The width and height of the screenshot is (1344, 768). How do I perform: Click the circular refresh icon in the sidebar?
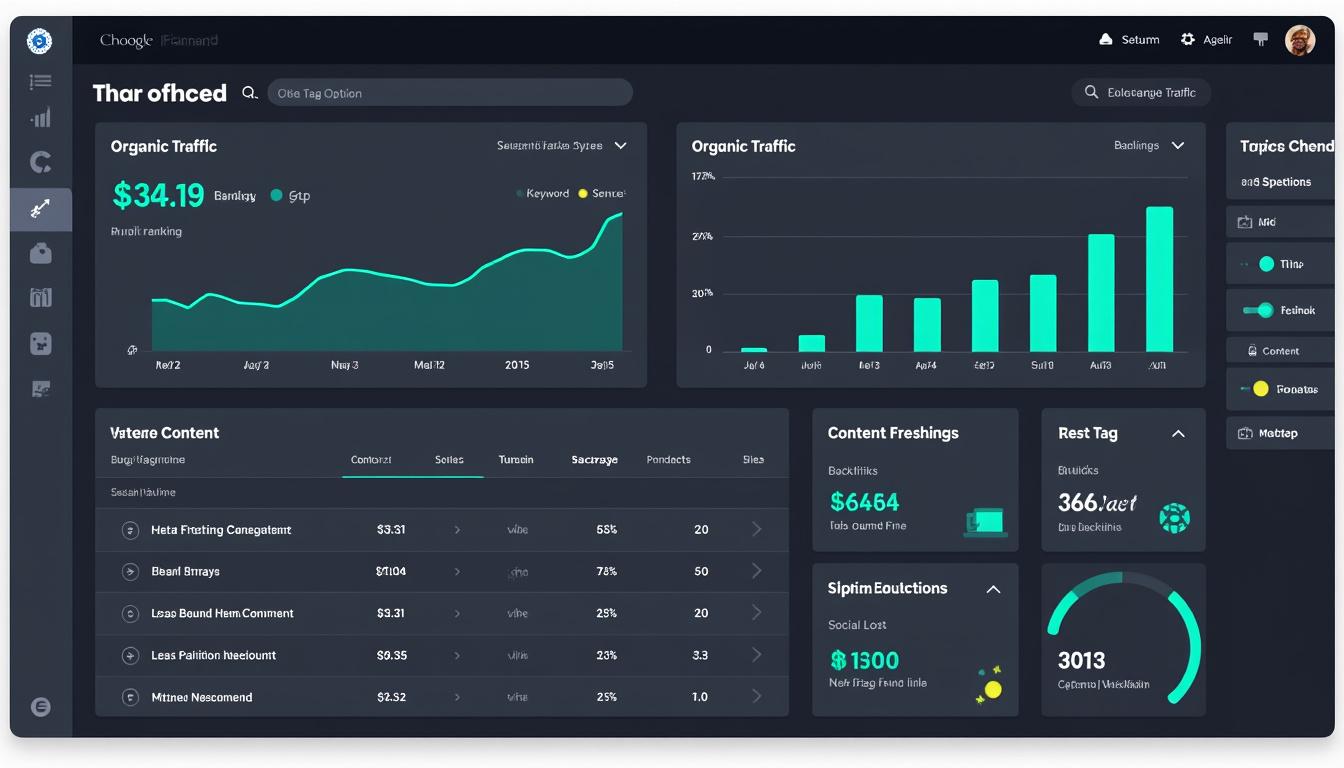tap(40, 162)
